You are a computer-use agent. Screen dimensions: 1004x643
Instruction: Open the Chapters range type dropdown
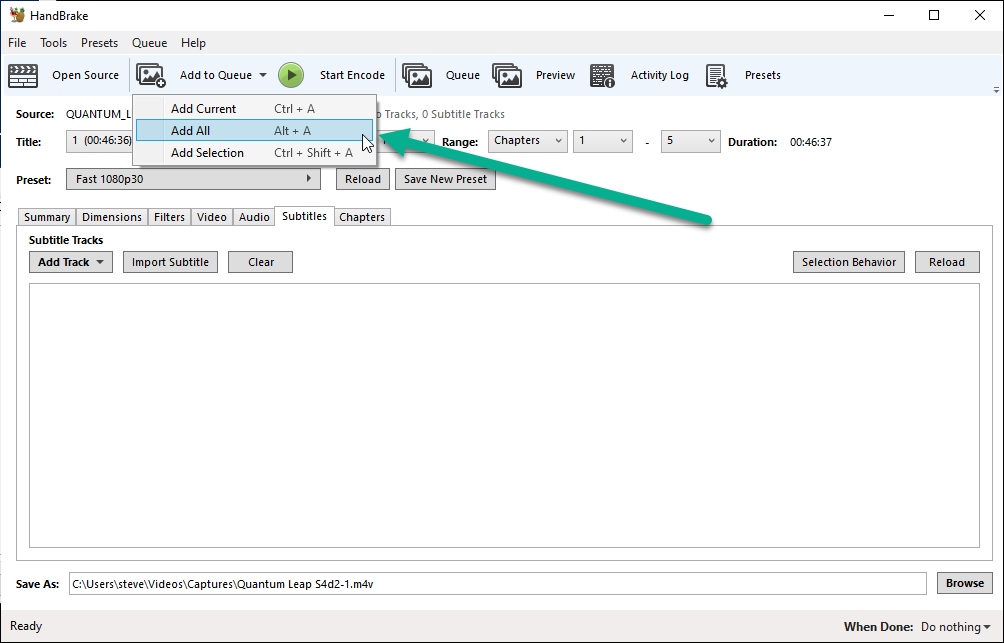(528, 141)
